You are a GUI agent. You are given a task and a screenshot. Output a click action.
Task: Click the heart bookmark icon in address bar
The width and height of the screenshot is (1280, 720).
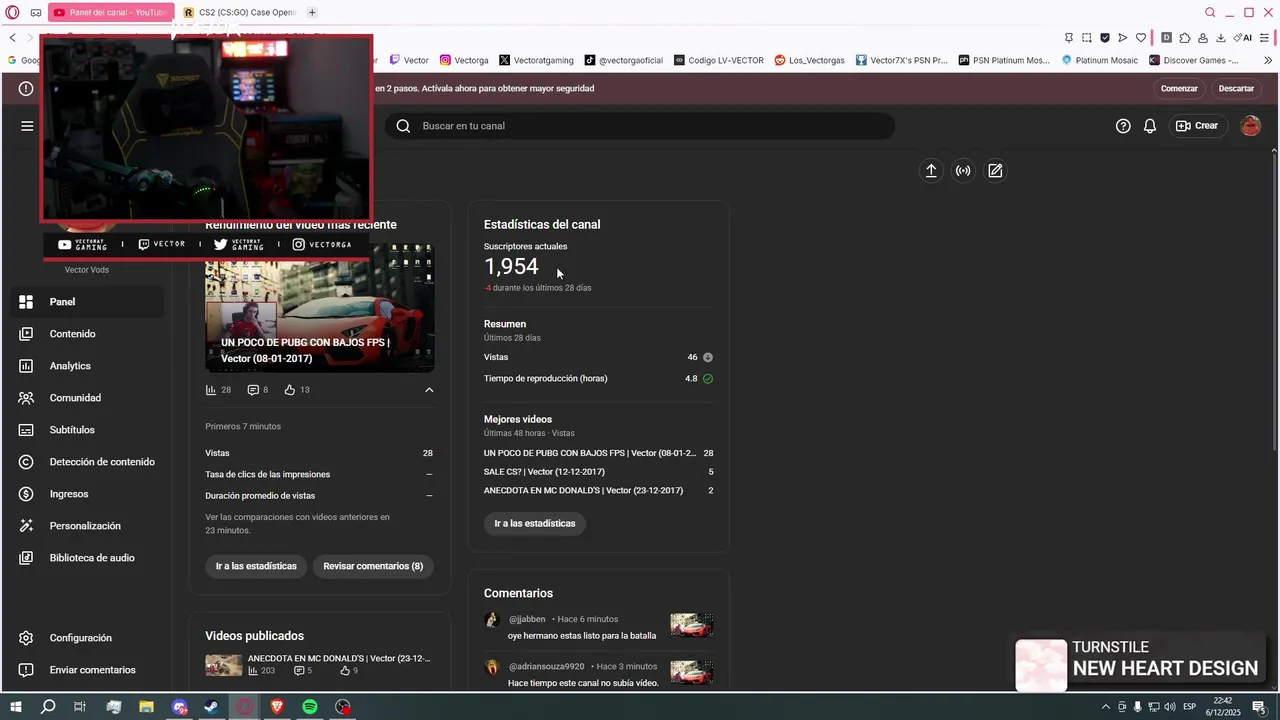[1141, 38]
